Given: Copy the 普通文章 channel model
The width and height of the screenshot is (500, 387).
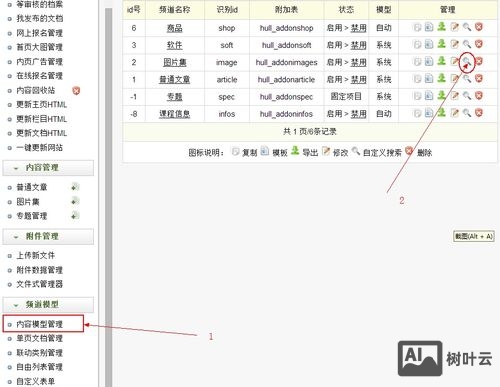Looking at the screenshot, I should click(x=417, y=78).
